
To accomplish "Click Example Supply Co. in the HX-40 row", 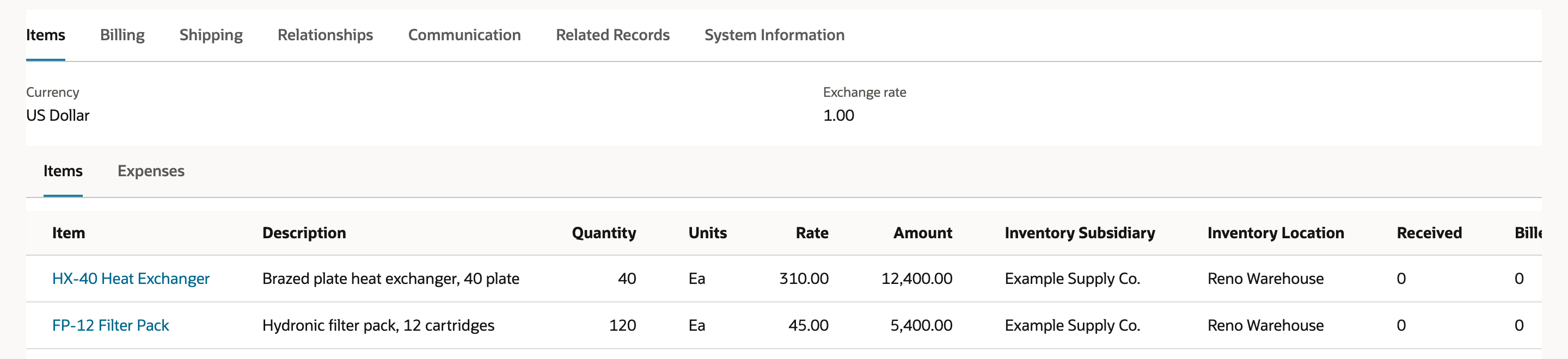I will pos(1073,278).
